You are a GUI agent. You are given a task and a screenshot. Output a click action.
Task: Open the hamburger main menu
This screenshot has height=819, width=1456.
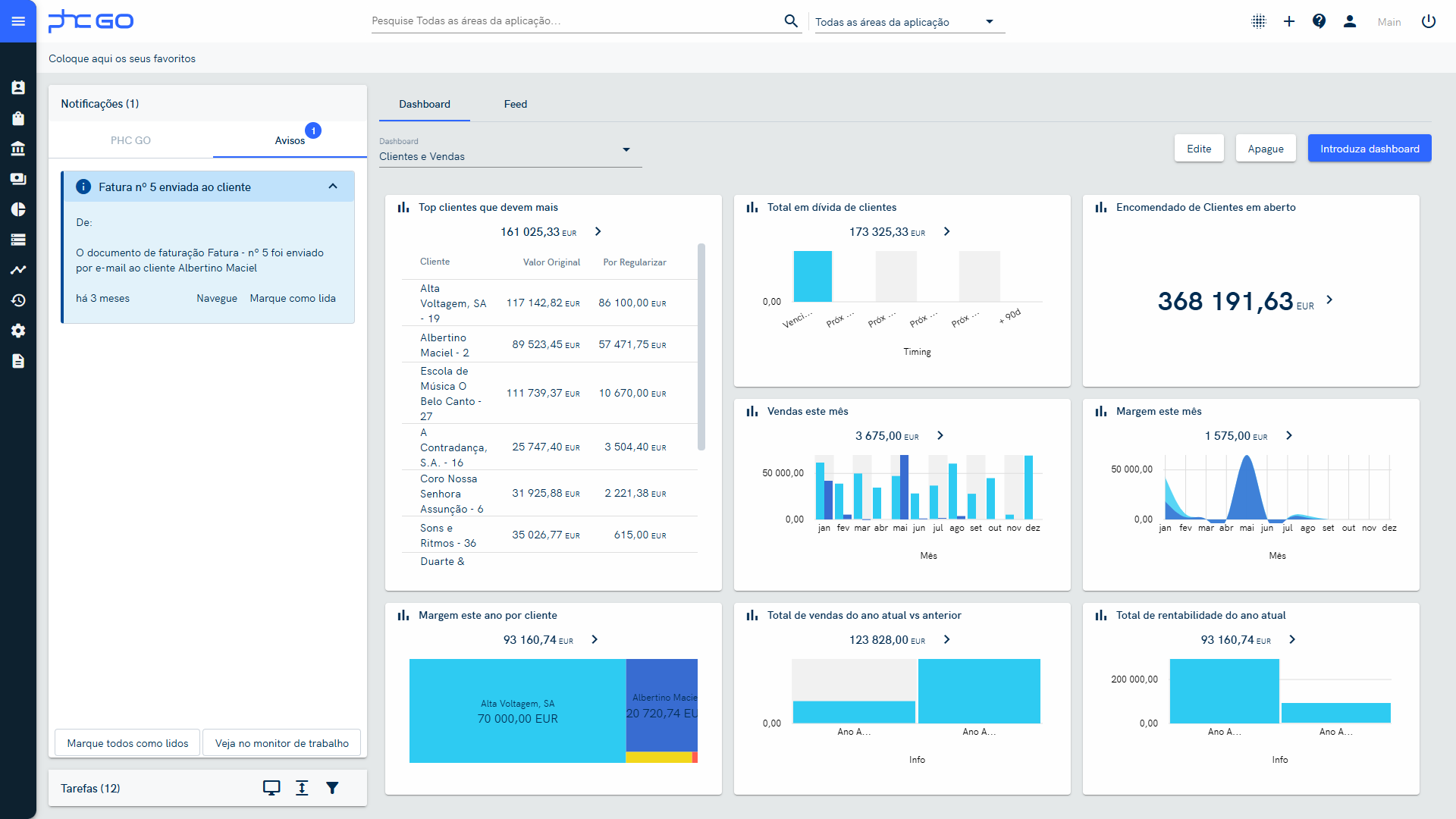point(18,21)
